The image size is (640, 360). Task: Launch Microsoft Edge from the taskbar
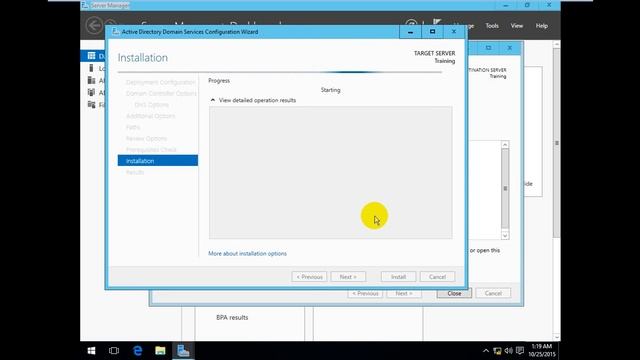(x=138, y=351)
